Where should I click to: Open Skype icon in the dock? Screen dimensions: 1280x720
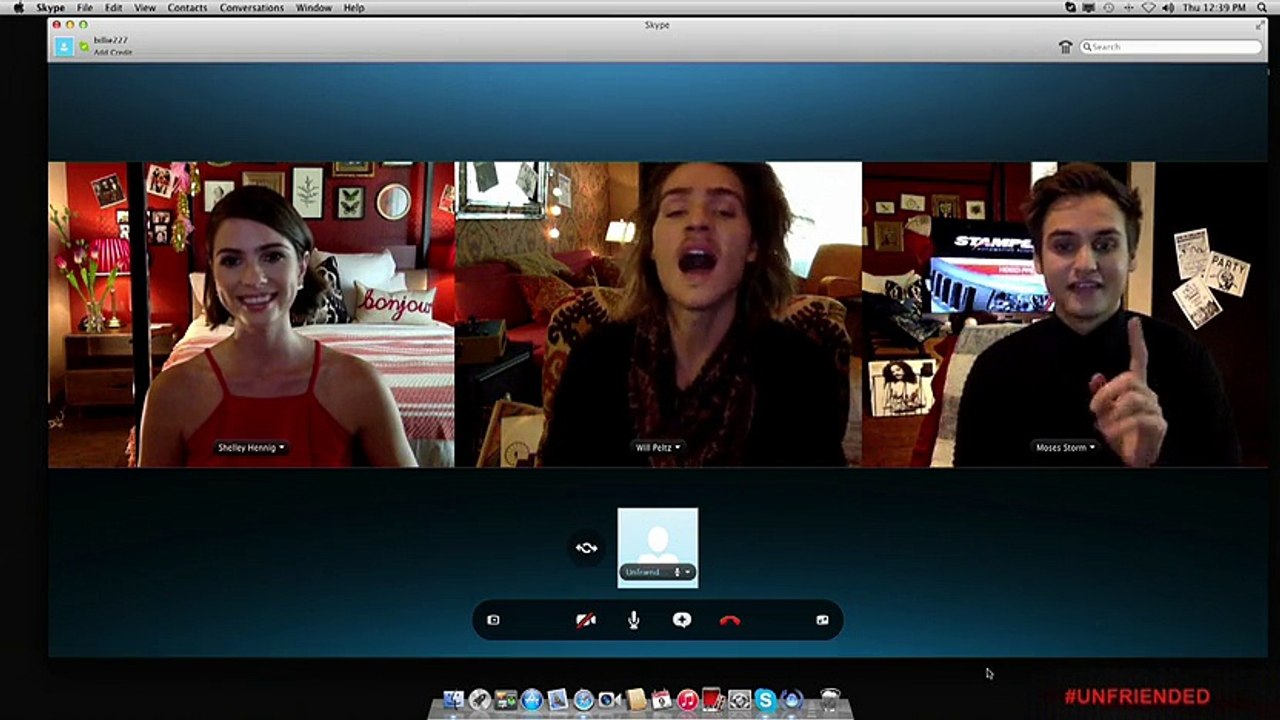765,699
